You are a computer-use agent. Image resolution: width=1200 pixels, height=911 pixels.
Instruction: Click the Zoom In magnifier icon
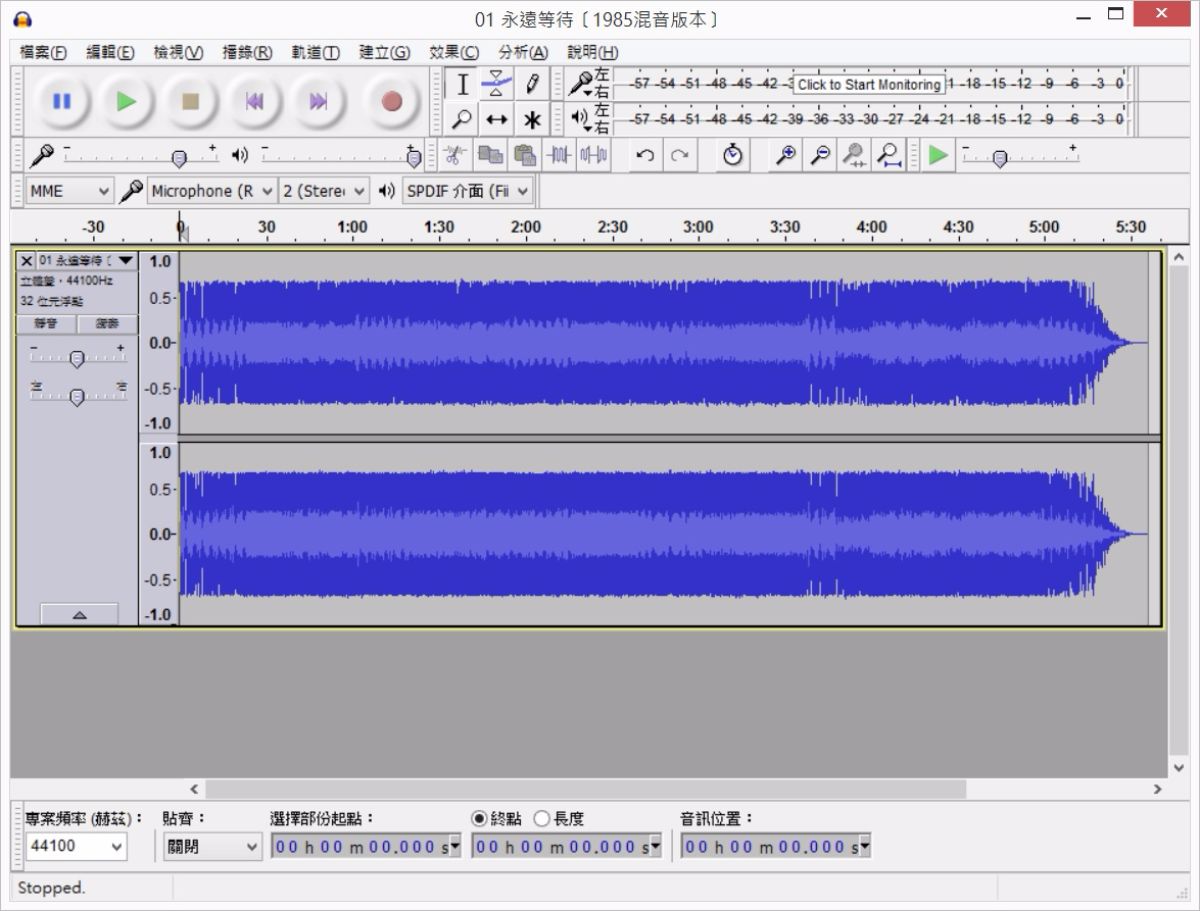coord(786,155)
